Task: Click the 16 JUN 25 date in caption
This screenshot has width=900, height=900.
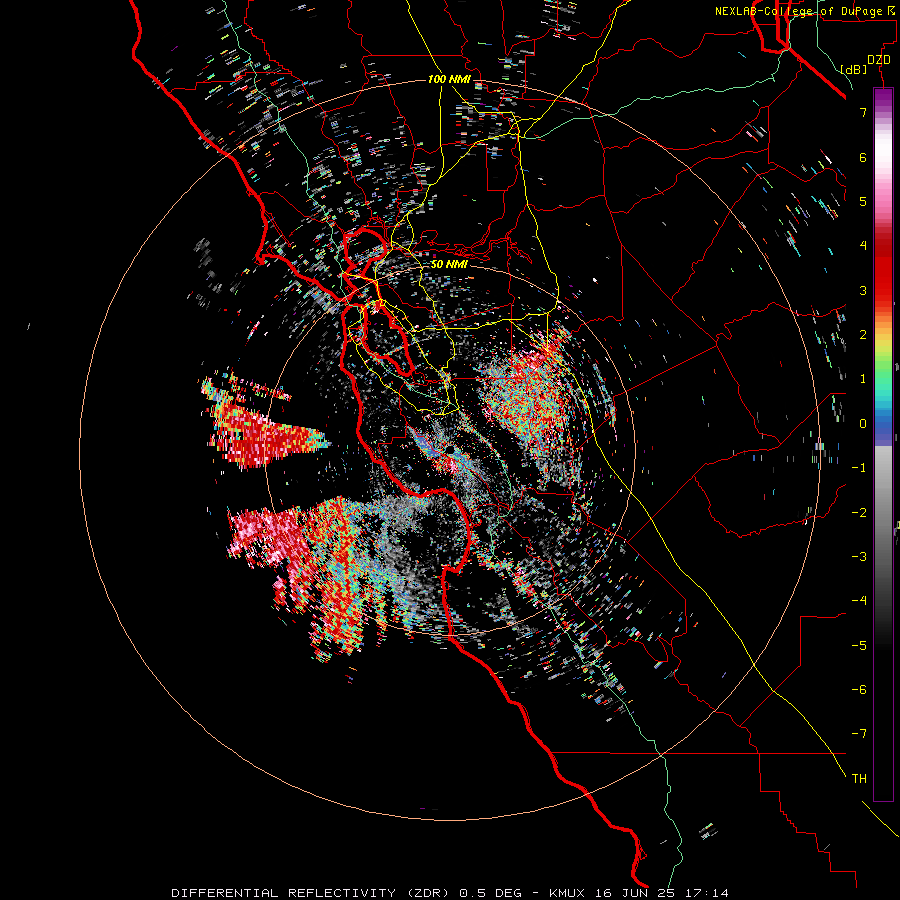Action: [636, 893]
